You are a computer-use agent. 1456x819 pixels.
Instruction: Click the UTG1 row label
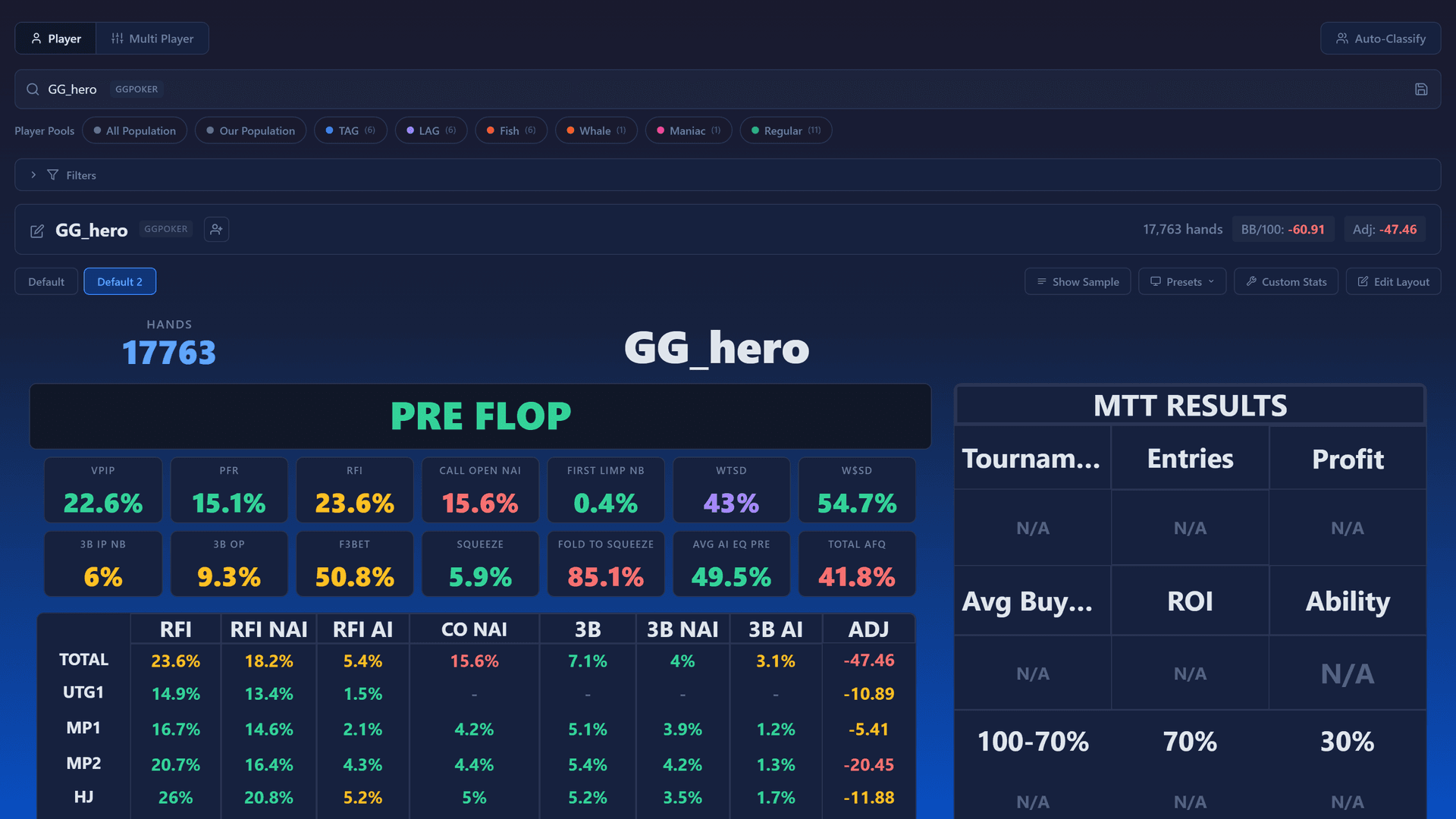[x=83, y=692]
